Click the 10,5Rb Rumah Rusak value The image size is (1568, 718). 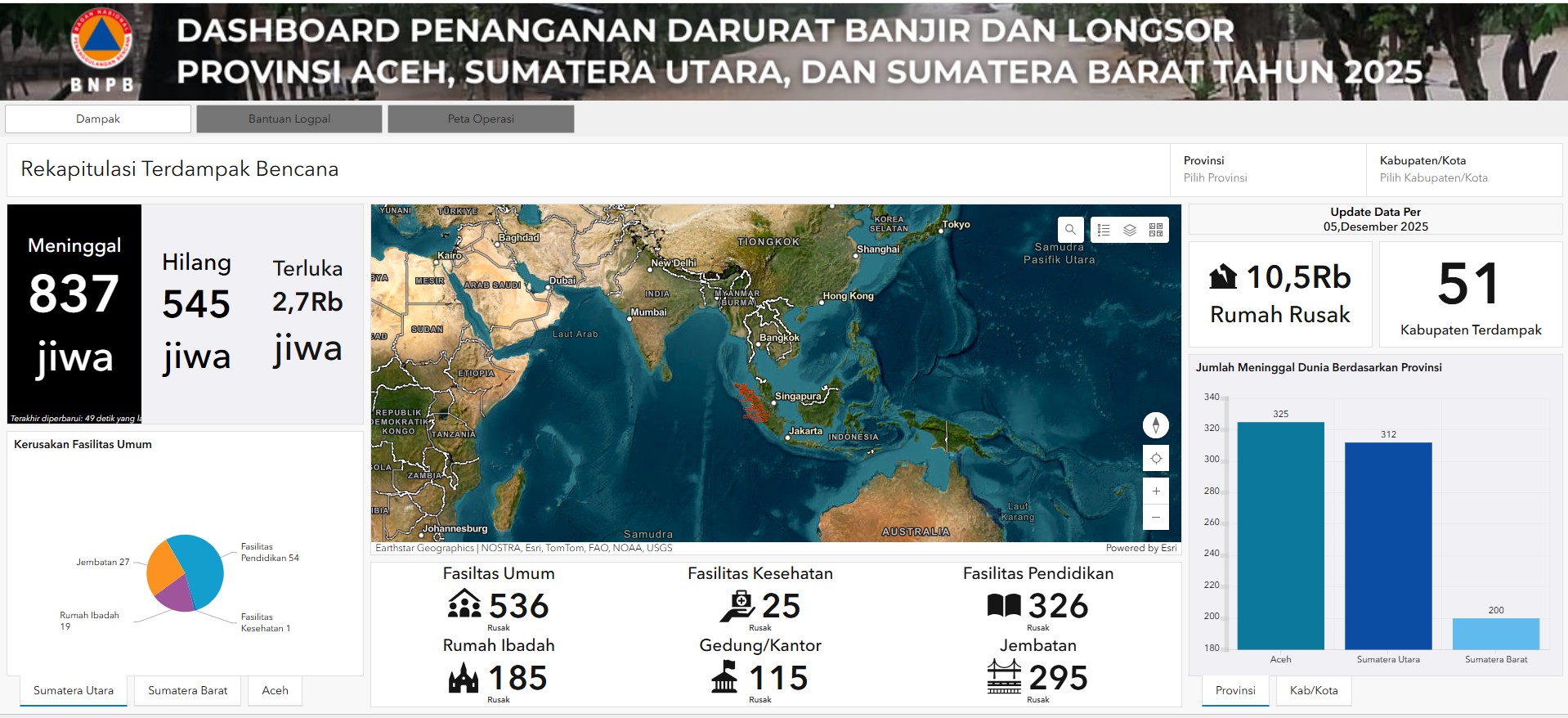click(1298, 277)
